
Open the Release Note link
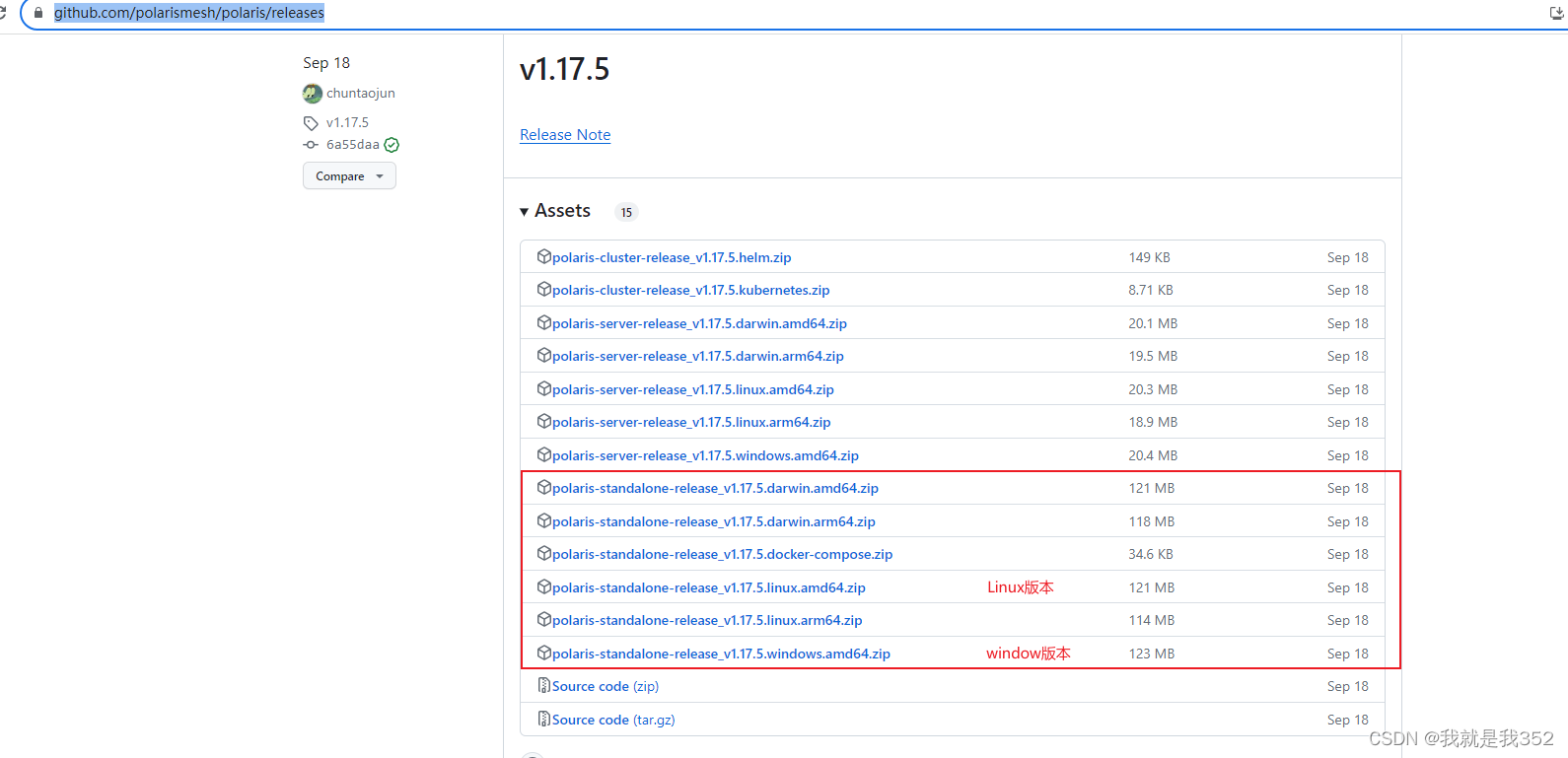click(565, 135)
